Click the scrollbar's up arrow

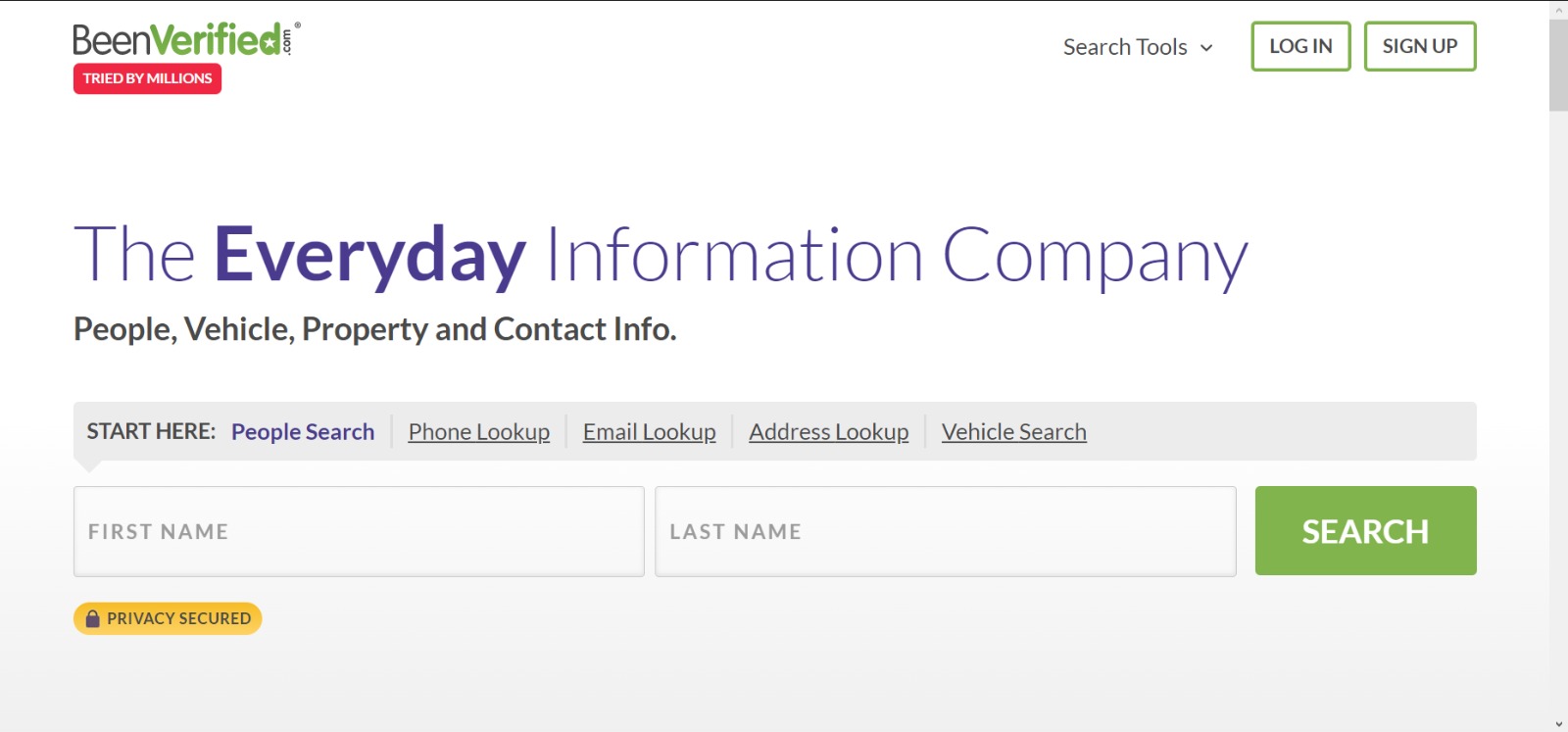click(x=1558, y=8)
